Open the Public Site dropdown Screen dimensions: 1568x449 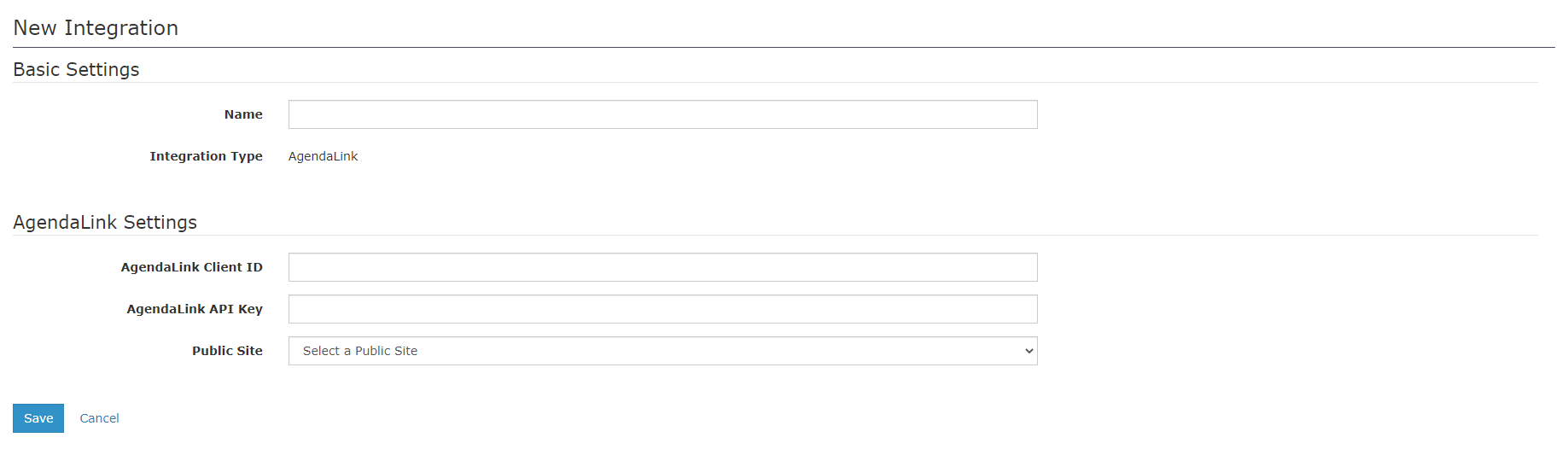click(662, 351)
